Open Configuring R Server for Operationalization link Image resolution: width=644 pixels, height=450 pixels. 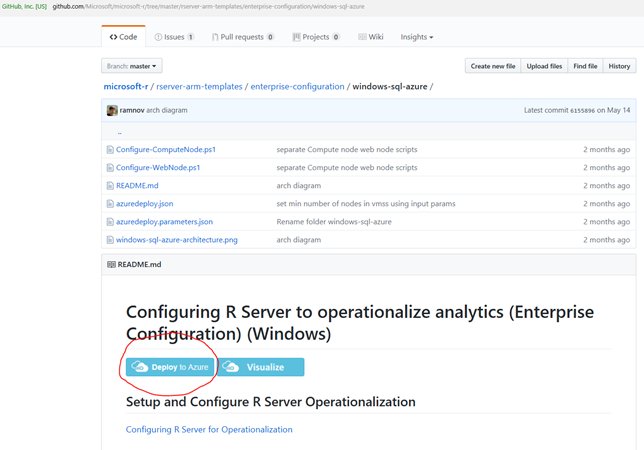tap(209, 429)
